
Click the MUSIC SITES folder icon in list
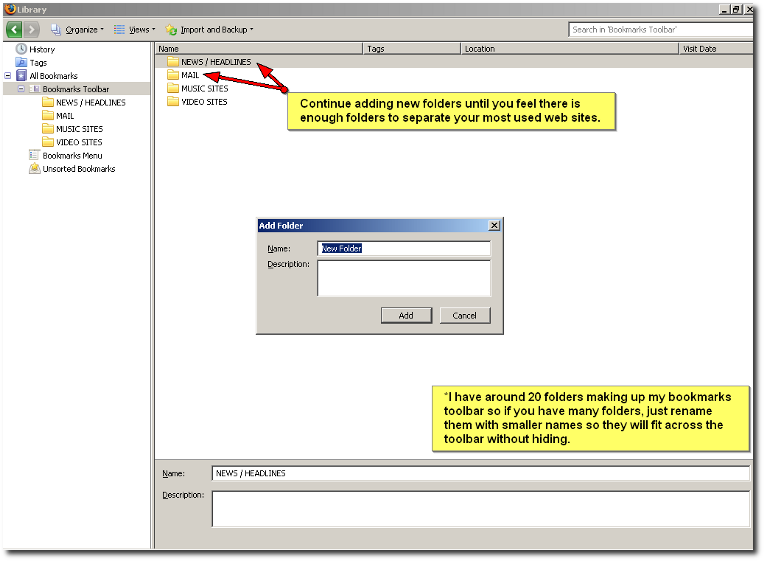click(x=172, y=88)
